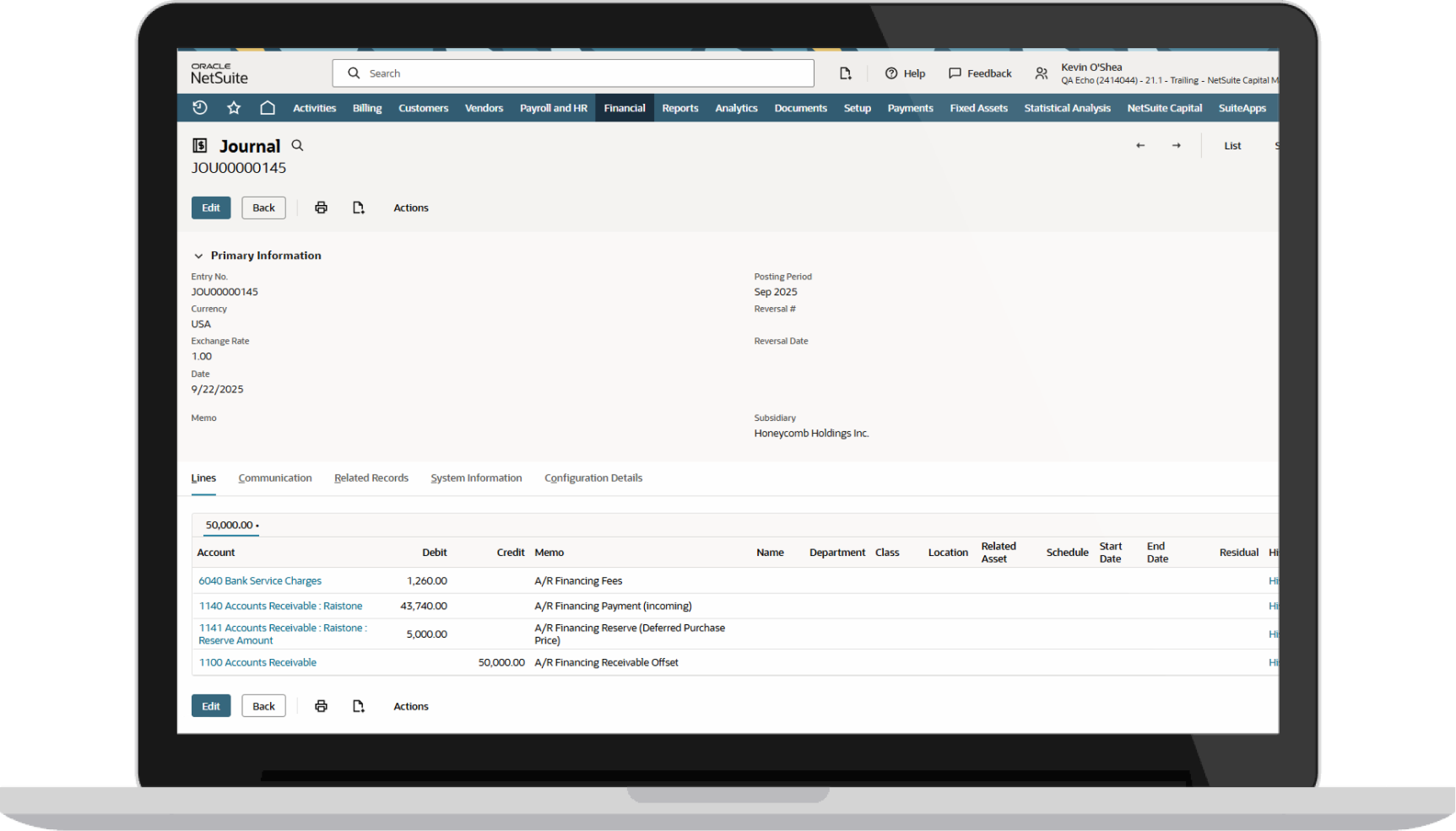This screenshot has height=831, width=1456.
Task: Click the print icon below the Journal title
Action: point(321,207)
